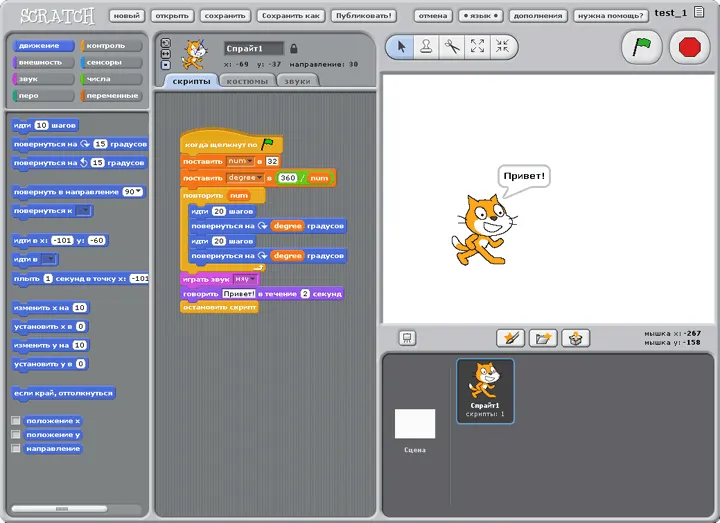Click the green flag start button
This screenshot has width=720, height=523.
pyautogui.click(x=641, y=47)
